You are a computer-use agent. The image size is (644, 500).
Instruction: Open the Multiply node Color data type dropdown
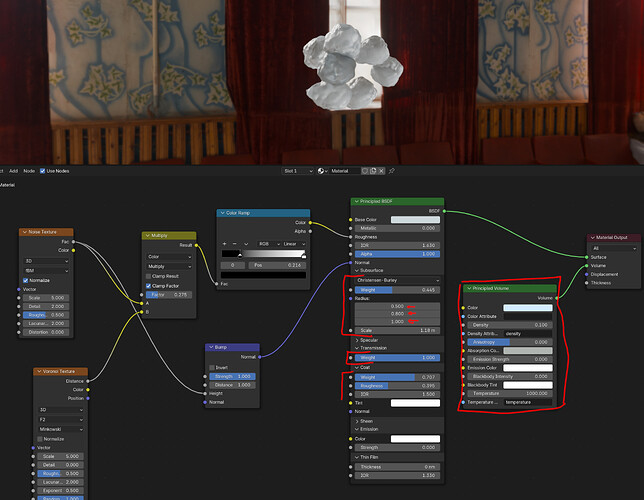[x=169, y=257]
